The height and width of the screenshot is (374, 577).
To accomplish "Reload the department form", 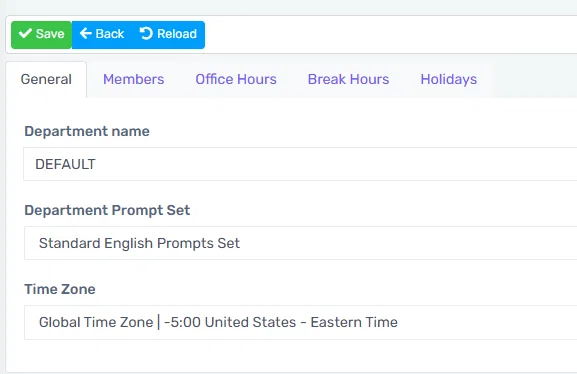I will pyautogui.click(x=169, y=35).
